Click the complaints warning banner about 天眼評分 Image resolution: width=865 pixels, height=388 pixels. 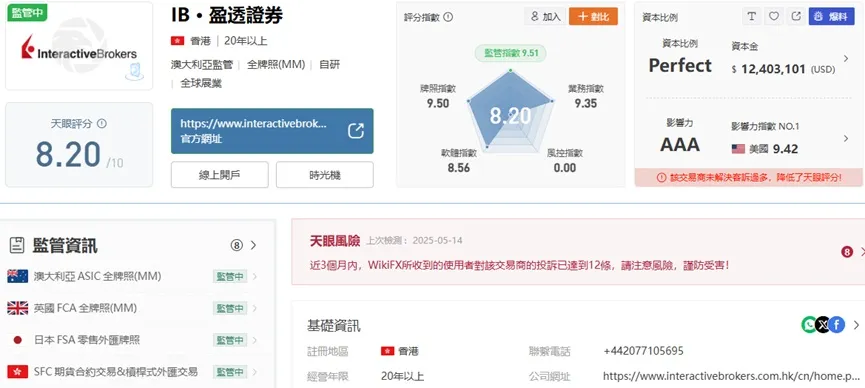click(x=749, y=178)
